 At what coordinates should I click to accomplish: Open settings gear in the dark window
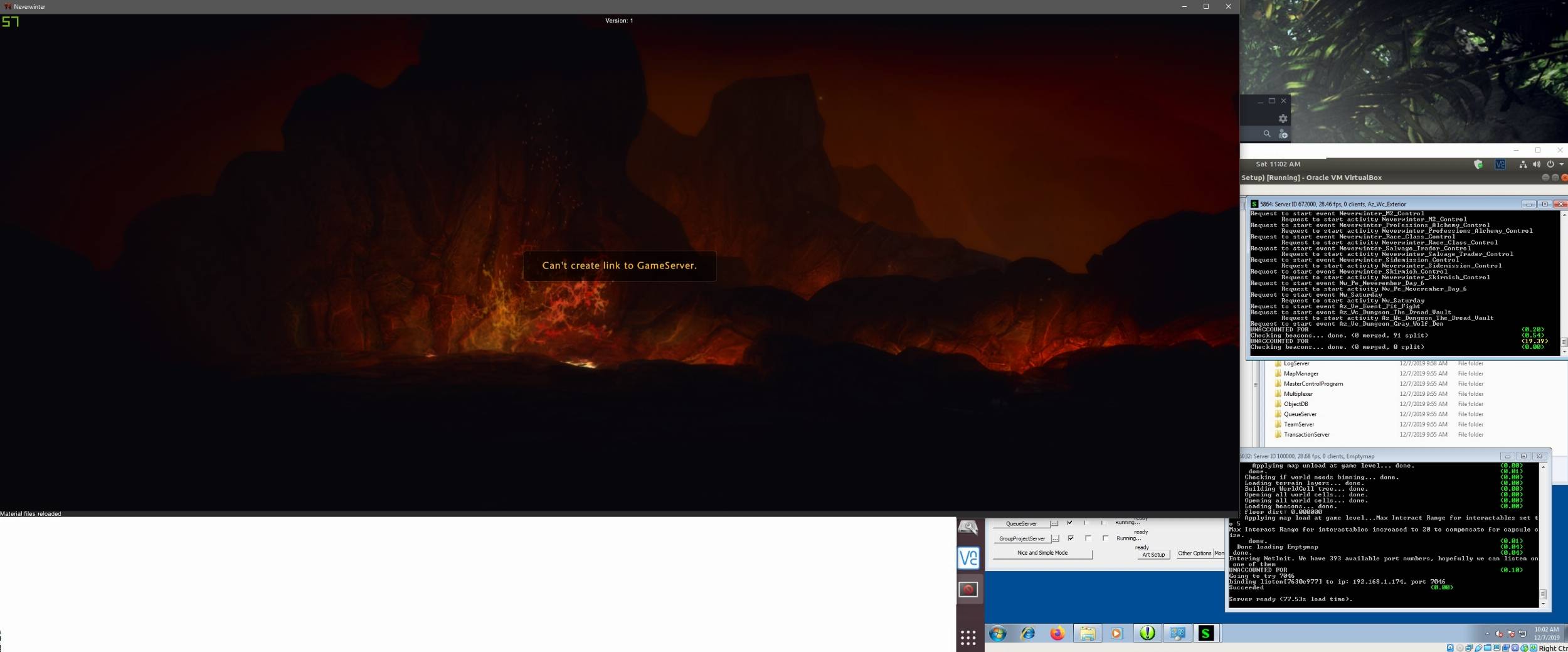(x=1283, y=119)
